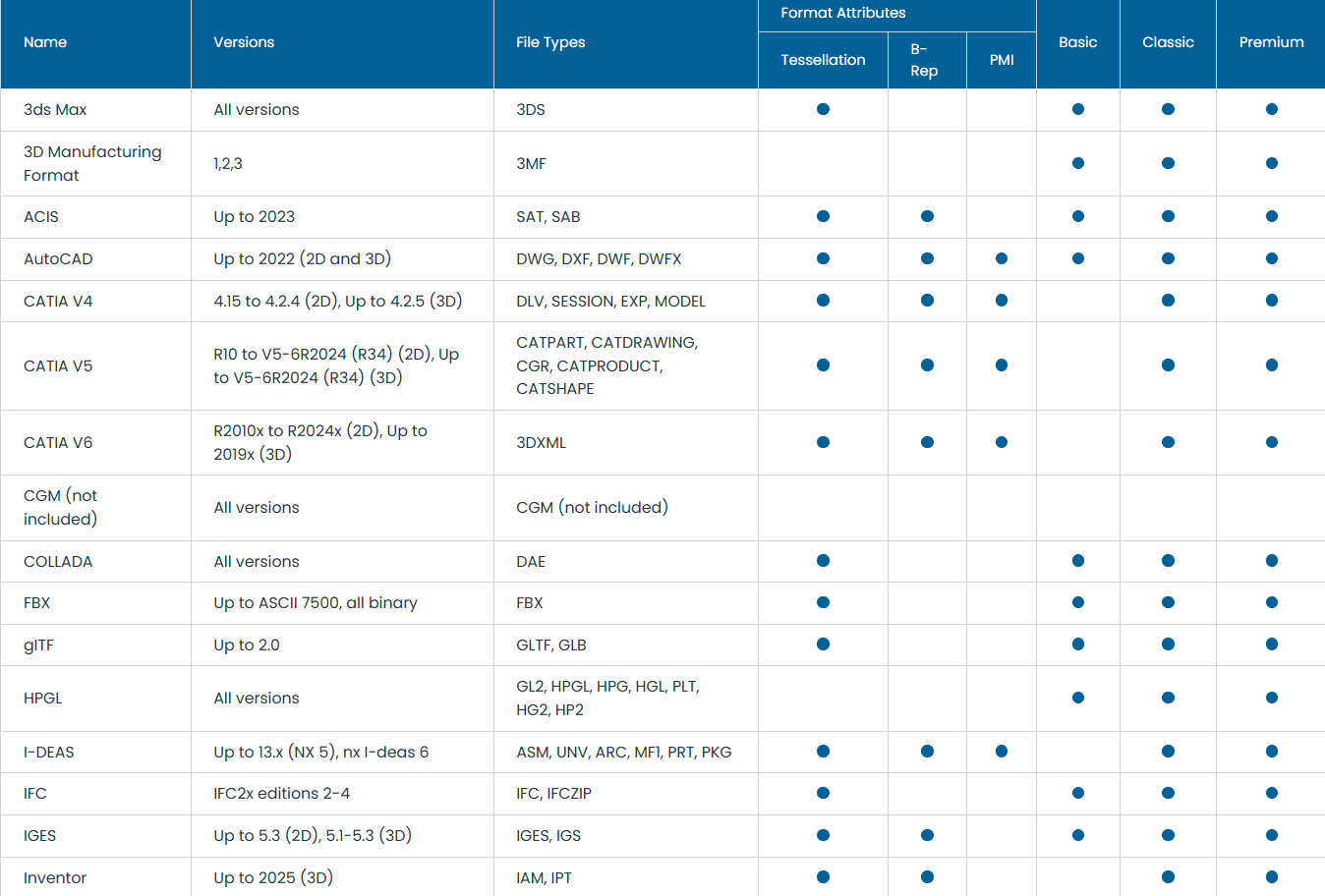Screen dimensions: 1325x896
Task: Click the B-Rep sub-header
Action: point(924,60)
